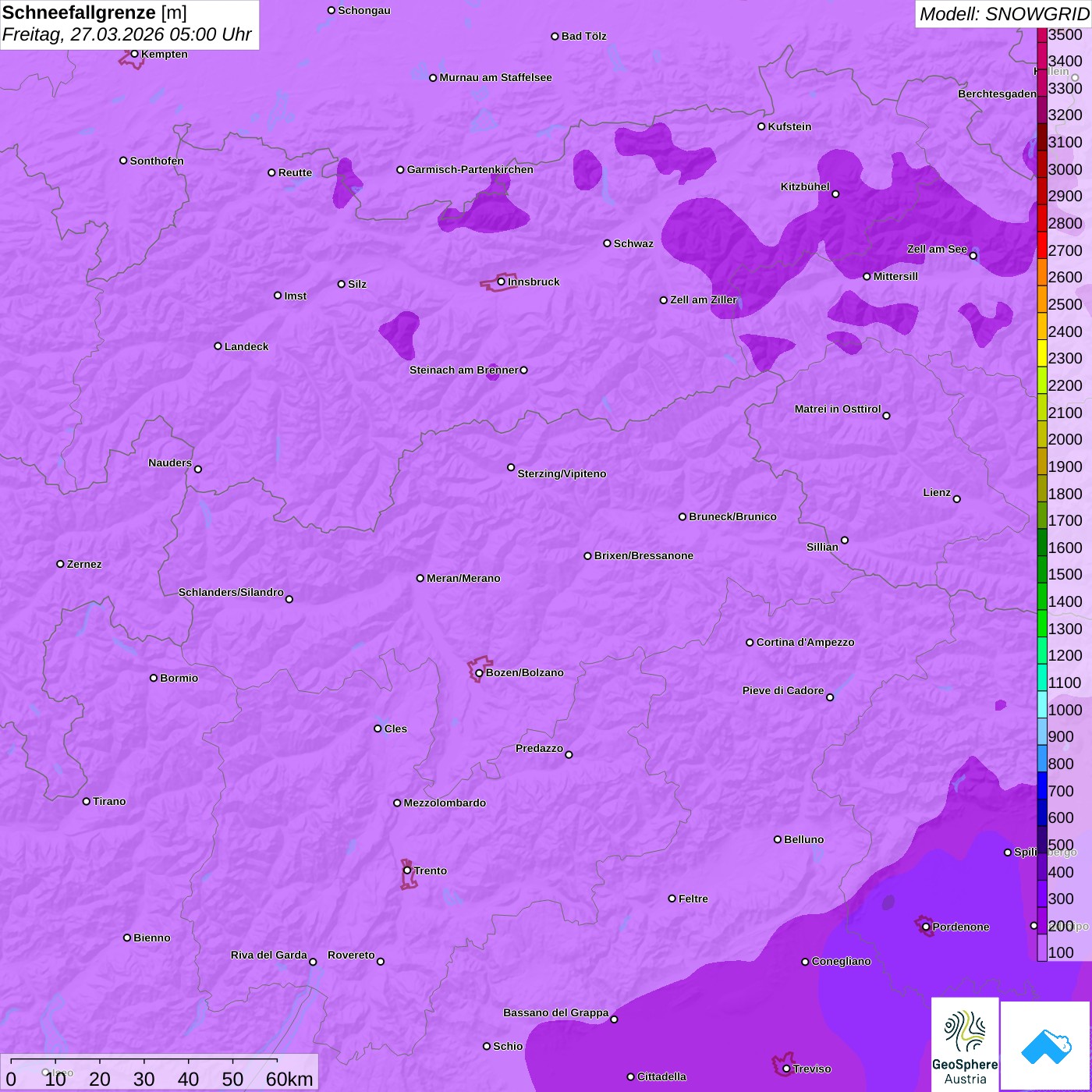Click the "Schneefallgrenze [m]" title
Viewport: 1092px width, 1092px height.
pyautogui.click(x=95, y=13)
